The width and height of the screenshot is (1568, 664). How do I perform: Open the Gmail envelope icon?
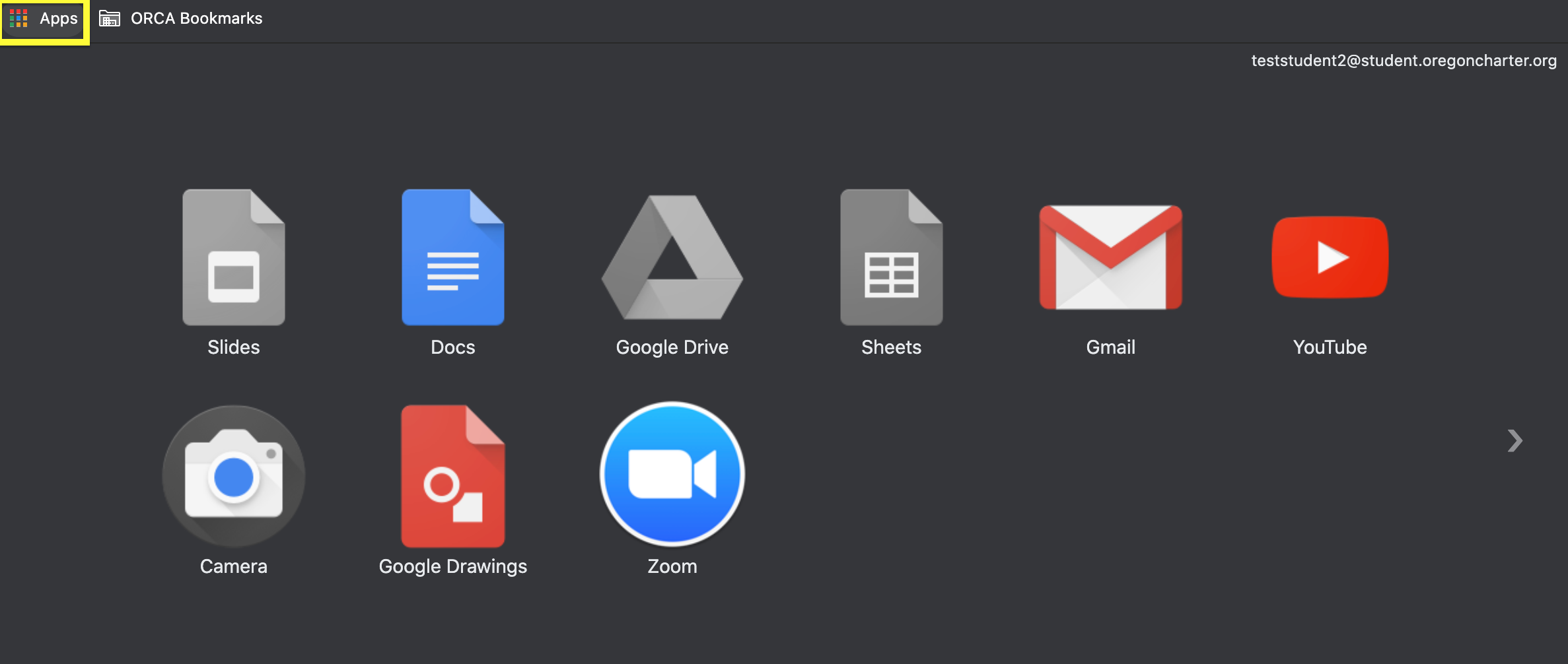1111,257
